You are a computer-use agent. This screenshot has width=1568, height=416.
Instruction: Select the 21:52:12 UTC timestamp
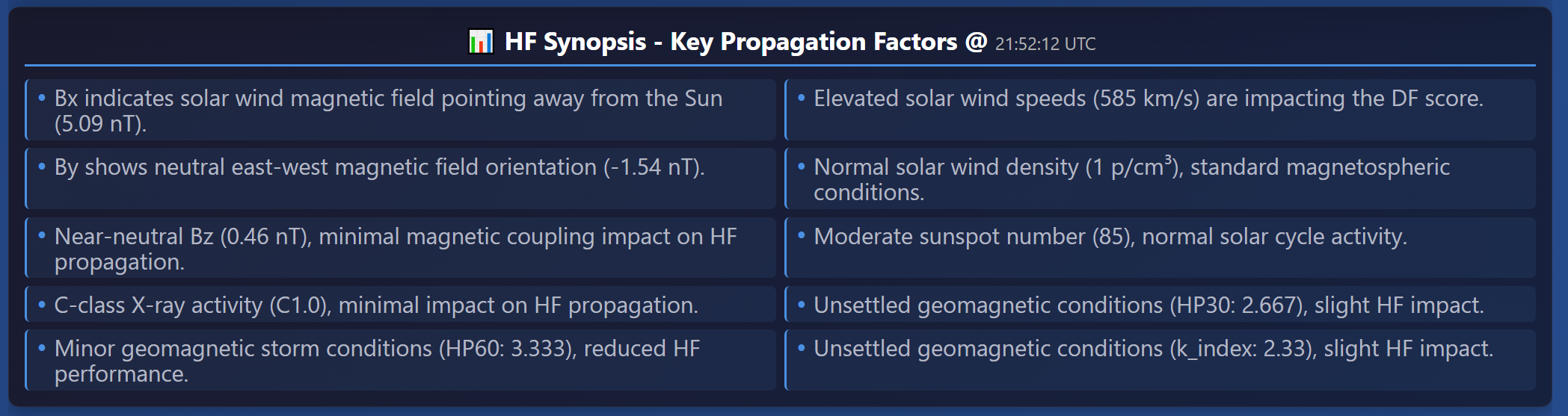point(1045,44)
